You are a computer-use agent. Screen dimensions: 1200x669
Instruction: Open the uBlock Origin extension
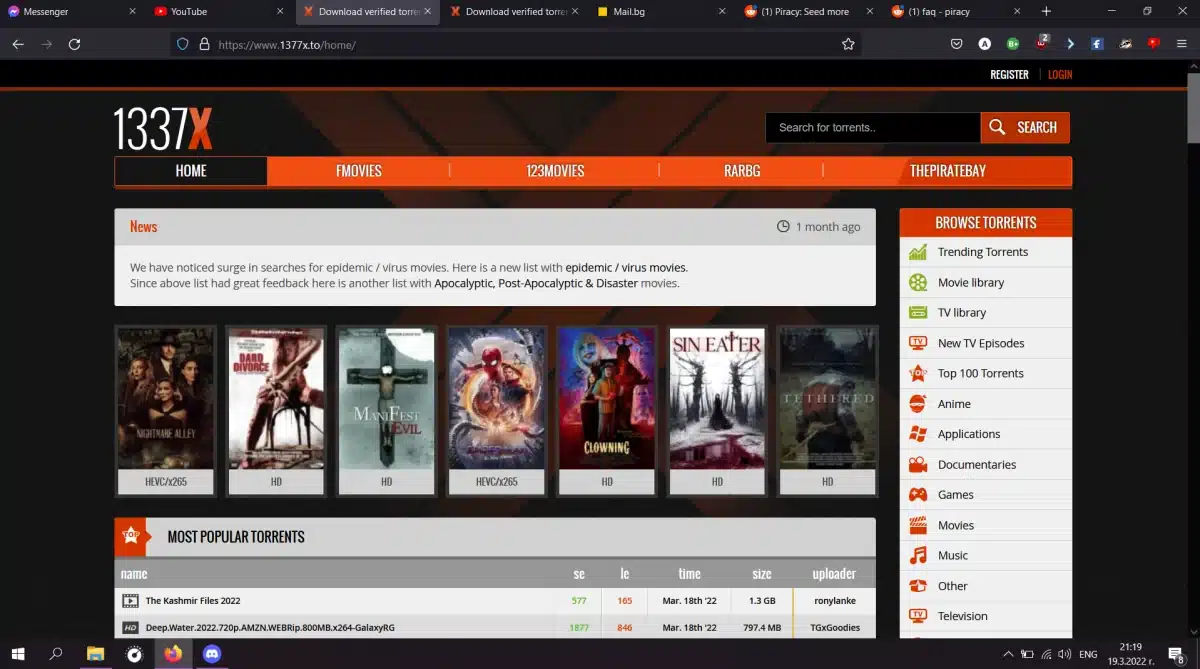(1042, 43)
